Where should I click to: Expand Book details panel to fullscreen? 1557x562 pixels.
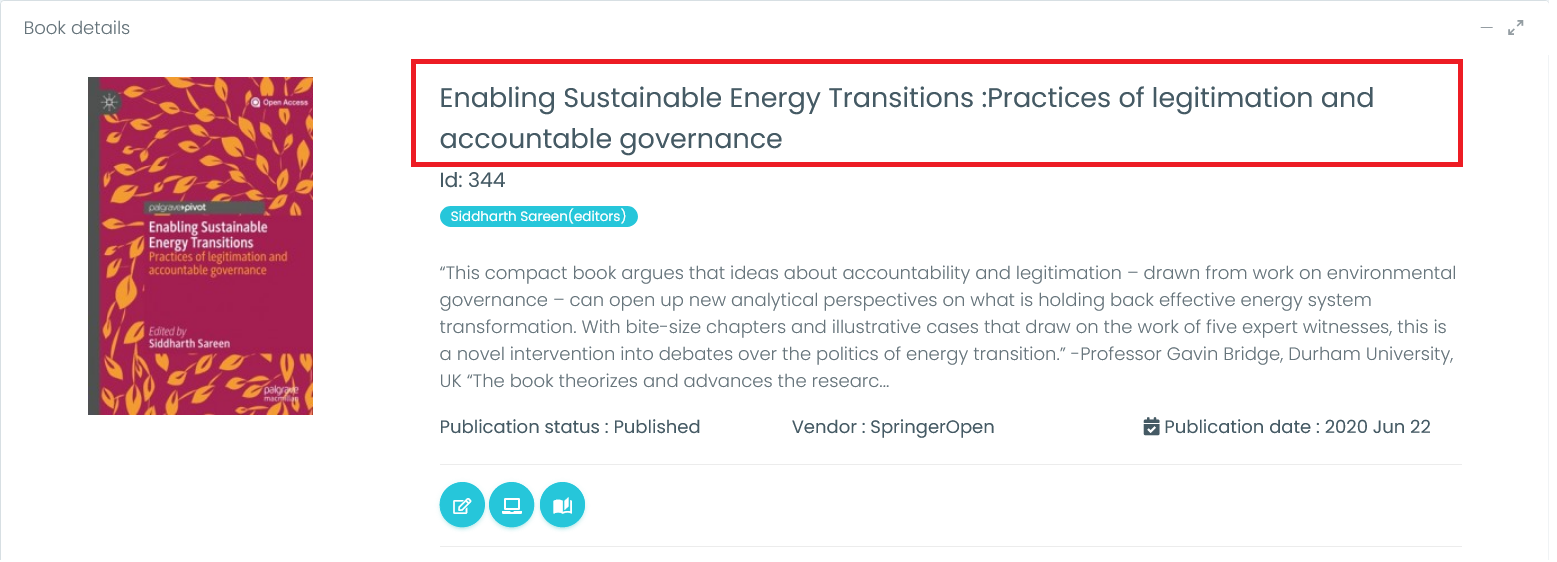1516,28
